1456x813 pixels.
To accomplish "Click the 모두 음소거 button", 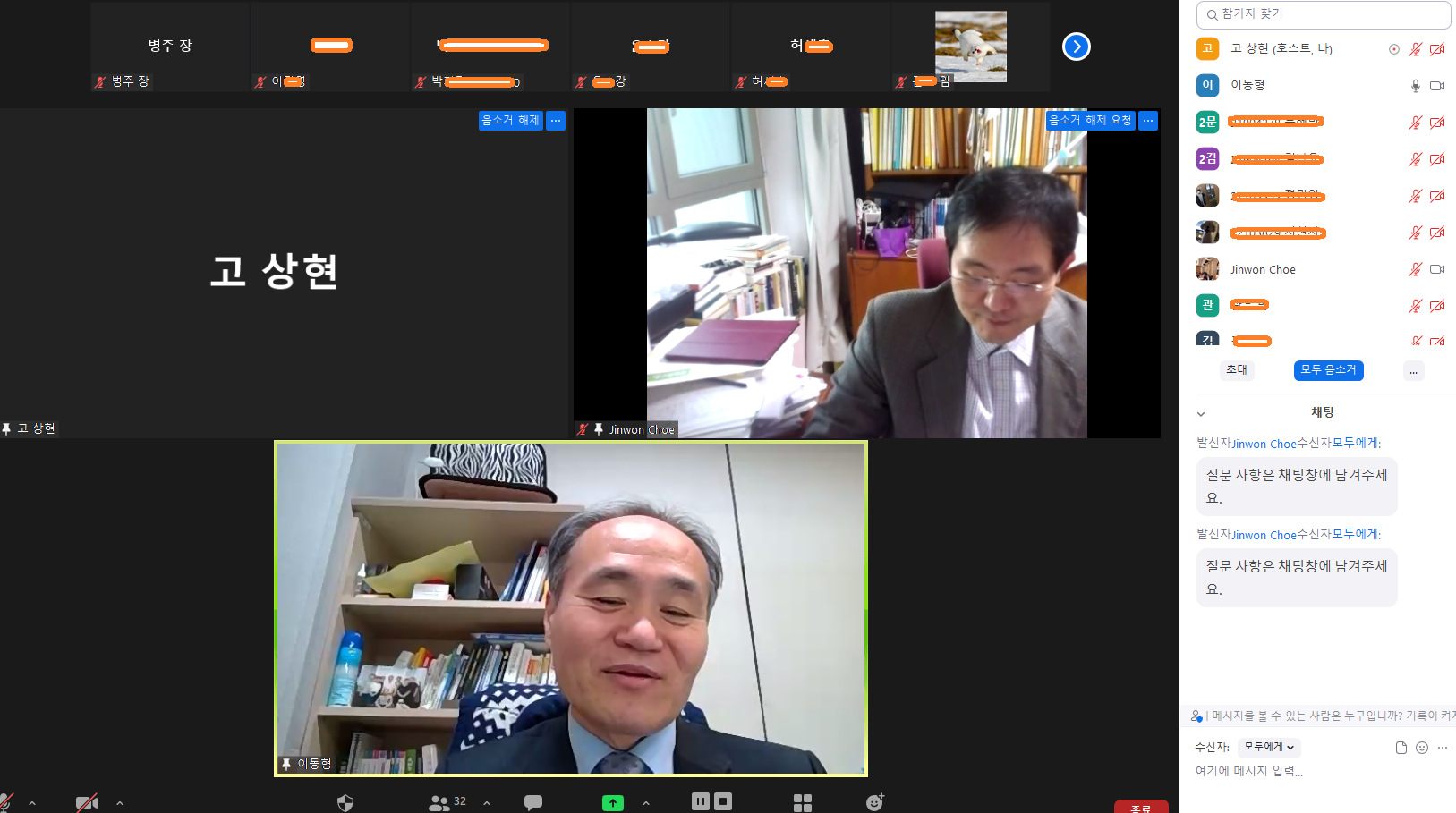I will click(x=1328, y=370).
